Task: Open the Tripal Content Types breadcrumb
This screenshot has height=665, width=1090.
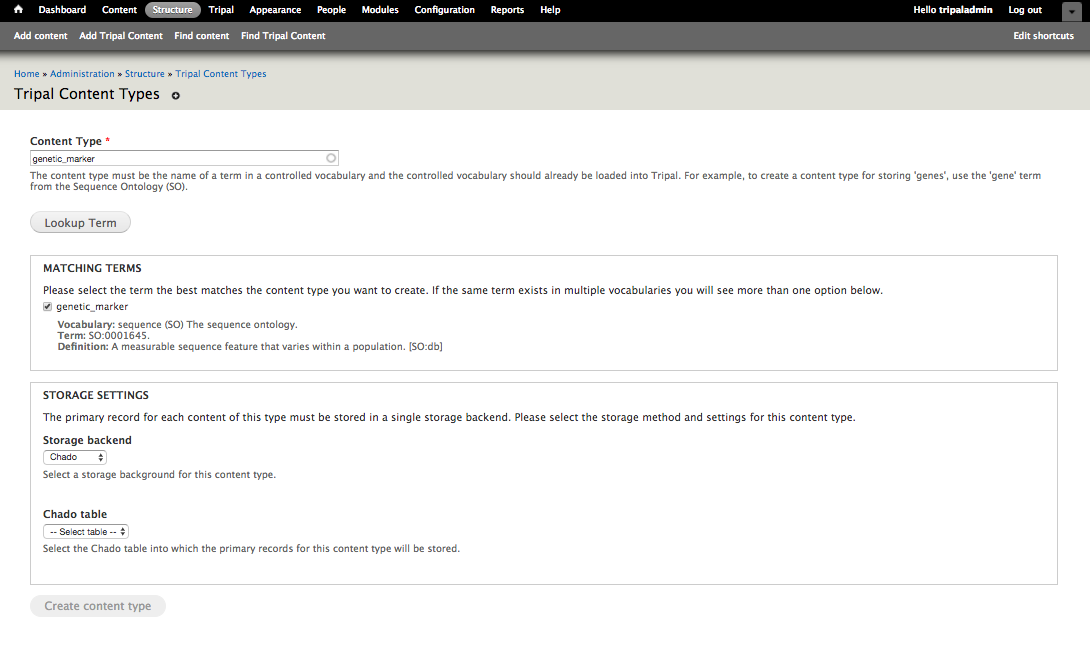Action: click(x=221, y=74)
